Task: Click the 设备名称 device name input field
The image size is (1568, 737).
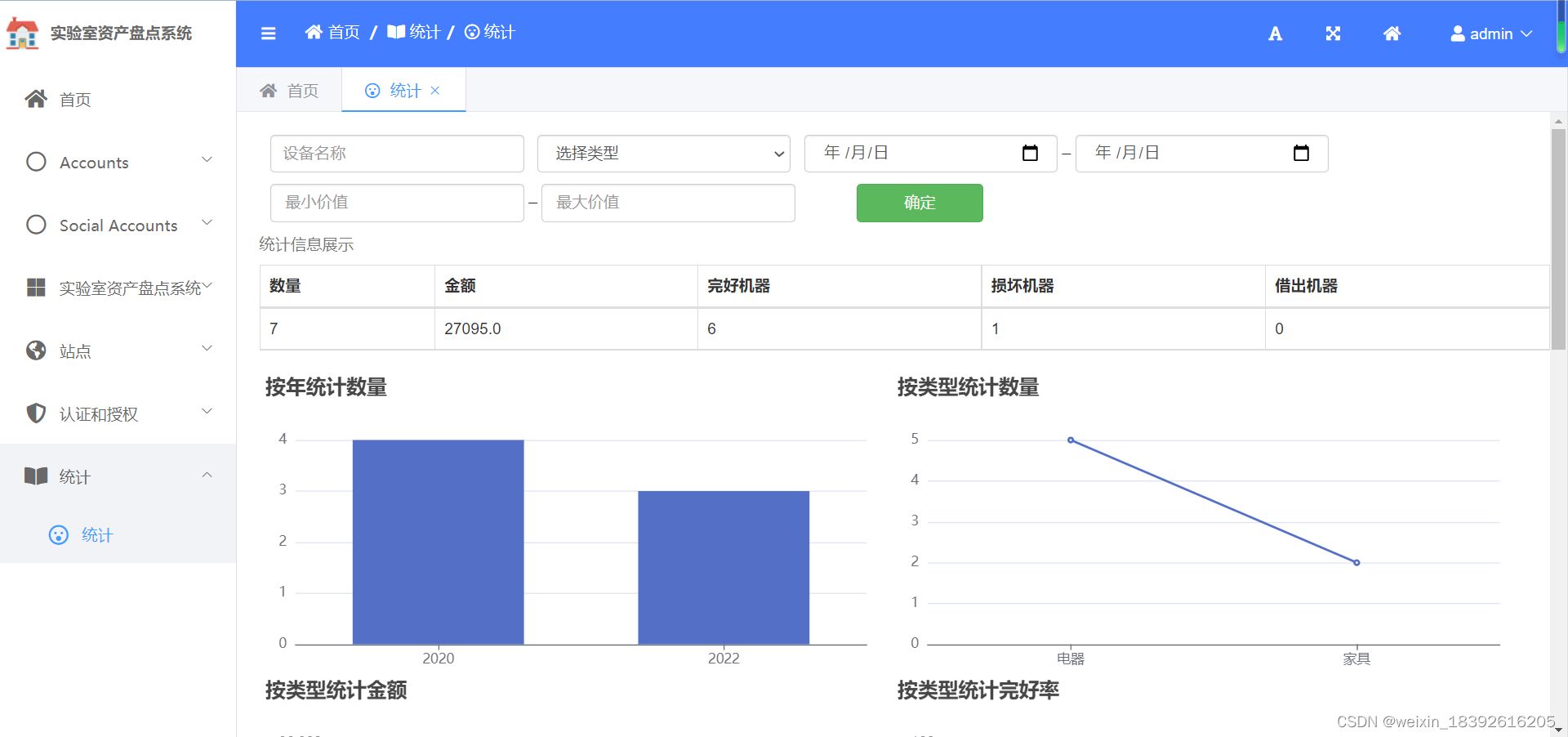Action: coord(397,154)
